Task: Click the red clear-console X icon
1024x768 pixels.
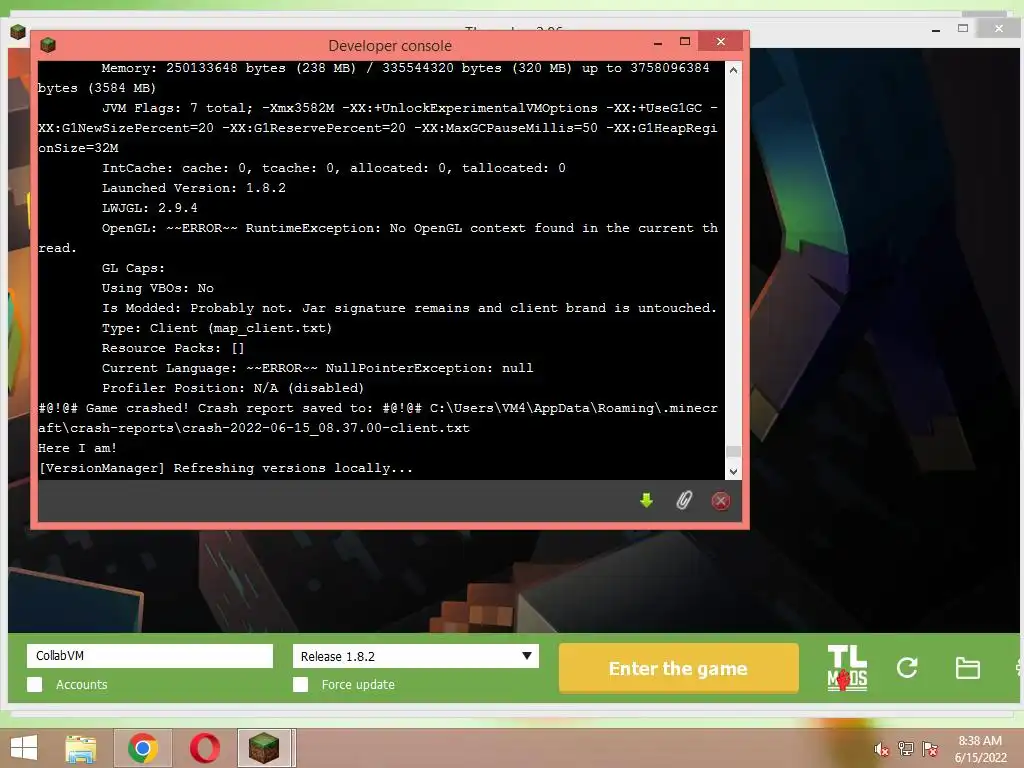Action: 720,501
